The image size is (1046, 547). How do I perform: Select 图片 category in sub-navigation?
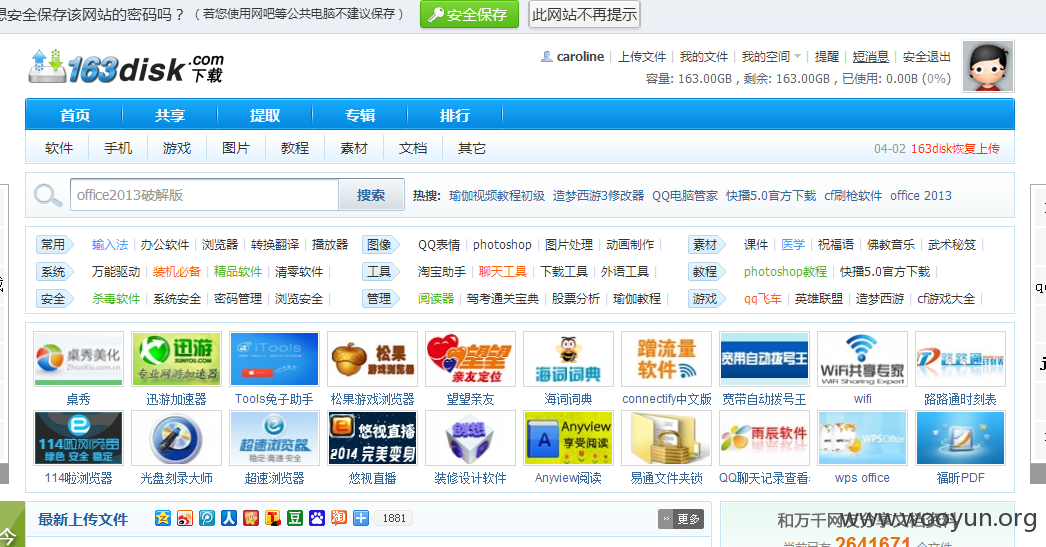235,148
